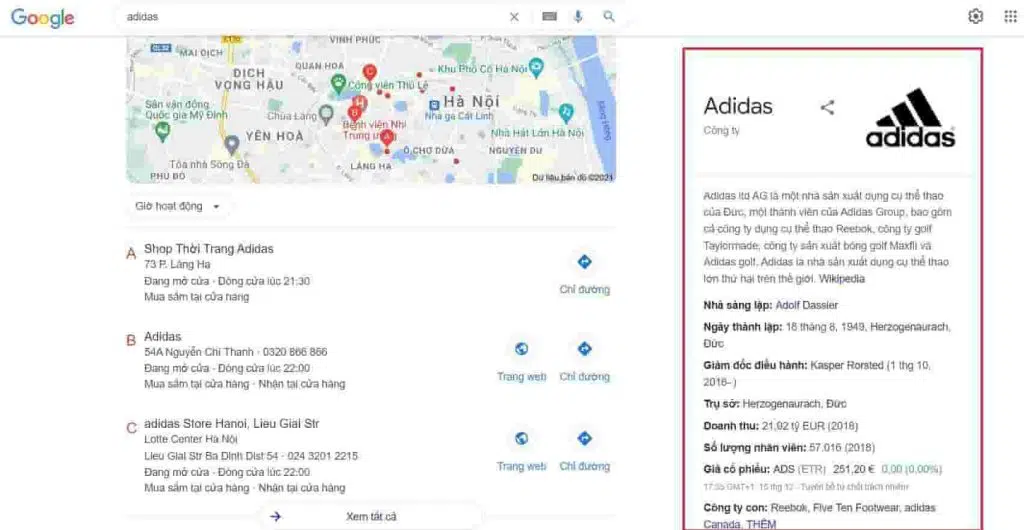Image resolution: width=1024 pixels, height=530 pixels.
Task: Click the Tuyên bố từ chối trách nhiệm text
Action: [854, 487]
